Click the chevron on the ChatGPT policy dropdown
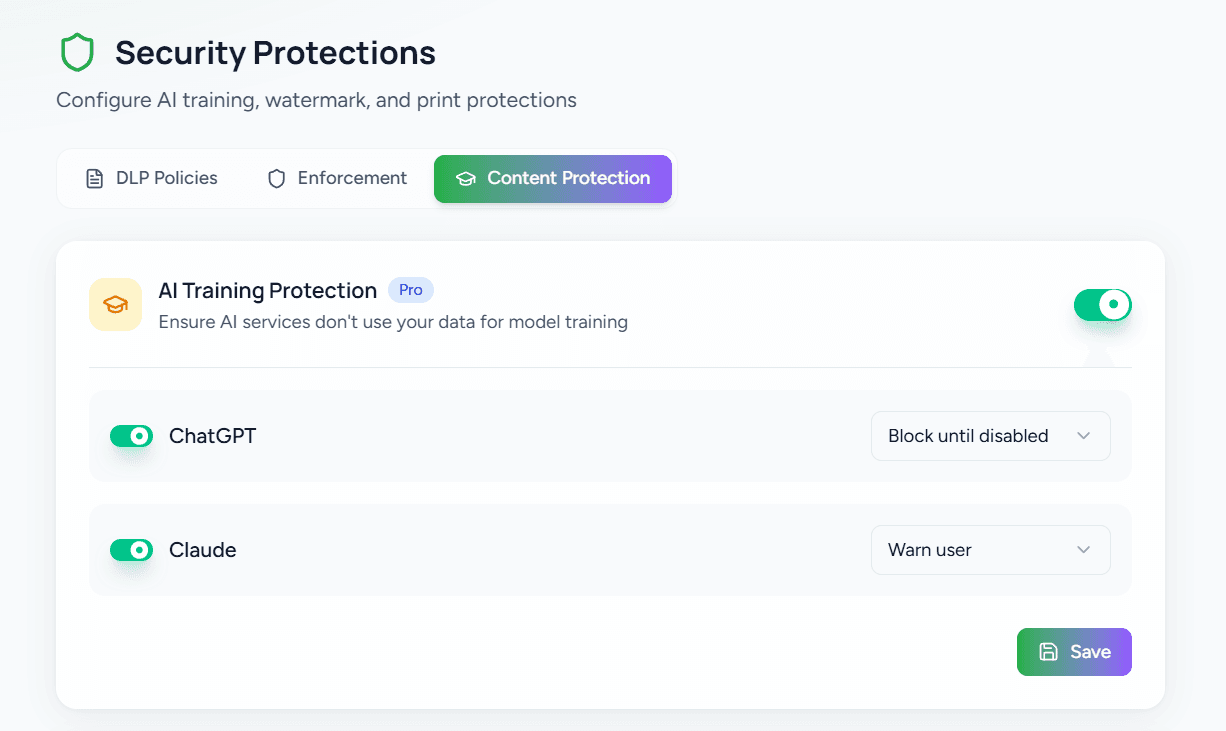This screenshot has height=731, width=1226. pyautogui.click(x=1083, y=436)
